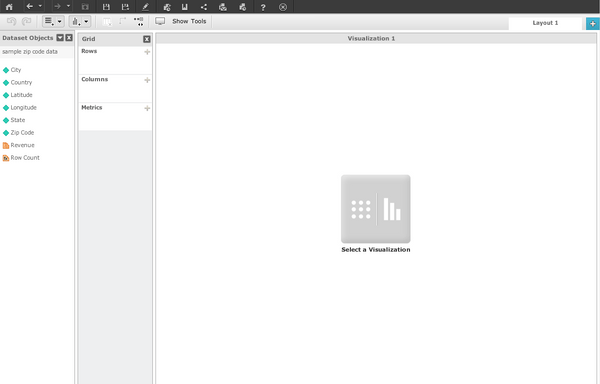Viewport: 600px width, 384px height.
Task: Click the auto-arrange layout icon
Action: pyautogui.click(x=139, y=21)
